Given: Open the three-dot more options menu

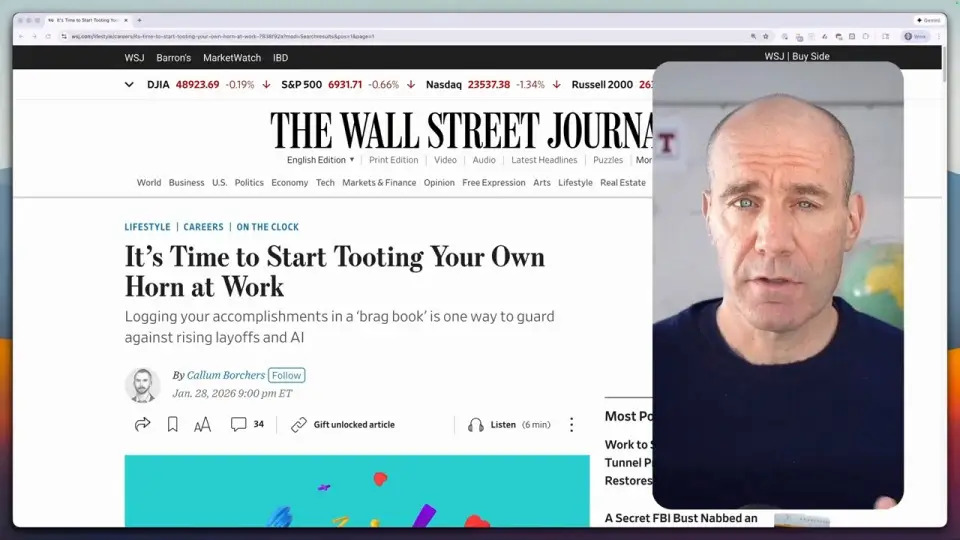Looking at the screenshot, I should click(572, 425).
